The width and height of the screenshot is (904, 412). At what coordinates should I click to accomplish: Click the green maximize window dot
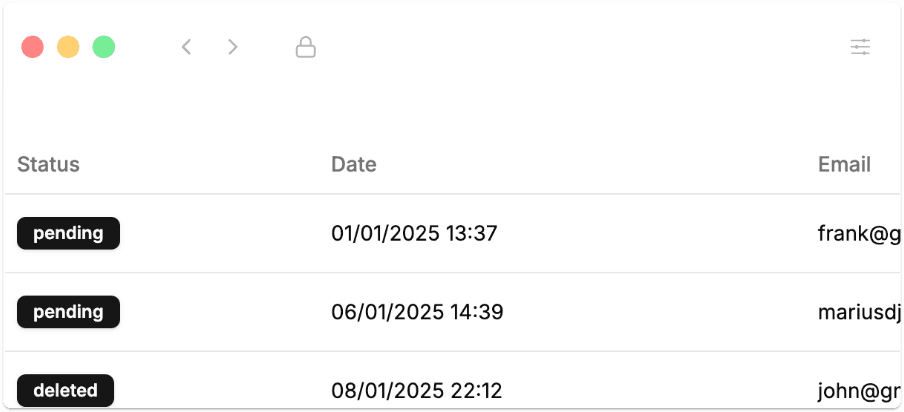104,47
